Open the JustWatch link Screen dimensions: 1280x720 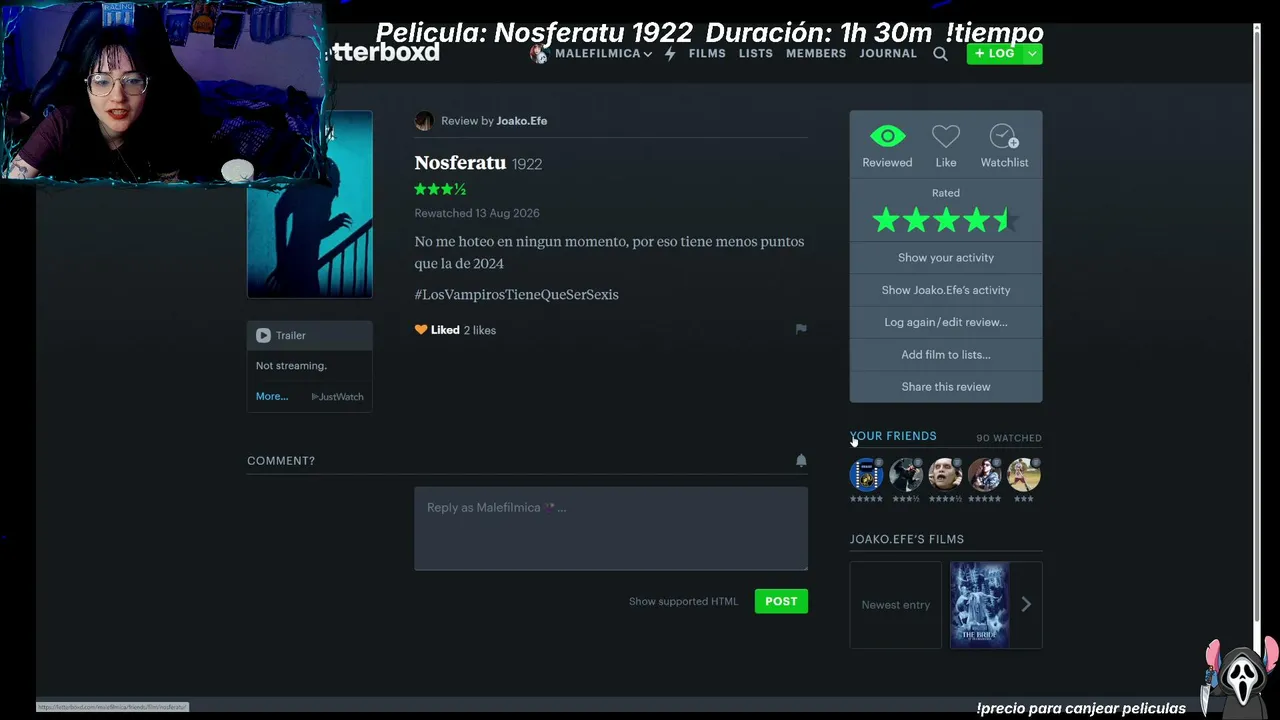pyautogui.click(x=338, y=397)
